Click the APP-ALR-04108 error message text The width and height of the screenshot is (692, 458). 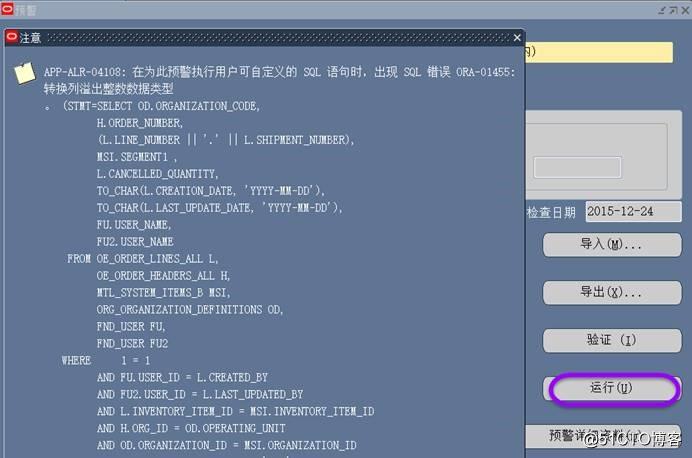pyautogui.click(x=279, y=72)
